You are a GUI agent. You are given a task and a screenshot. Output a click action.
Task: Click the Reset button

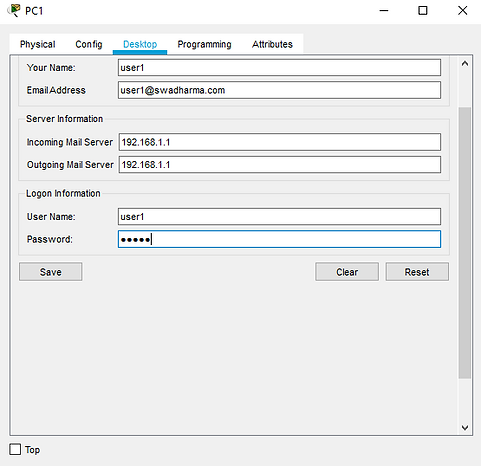click(x=417, y=272)
